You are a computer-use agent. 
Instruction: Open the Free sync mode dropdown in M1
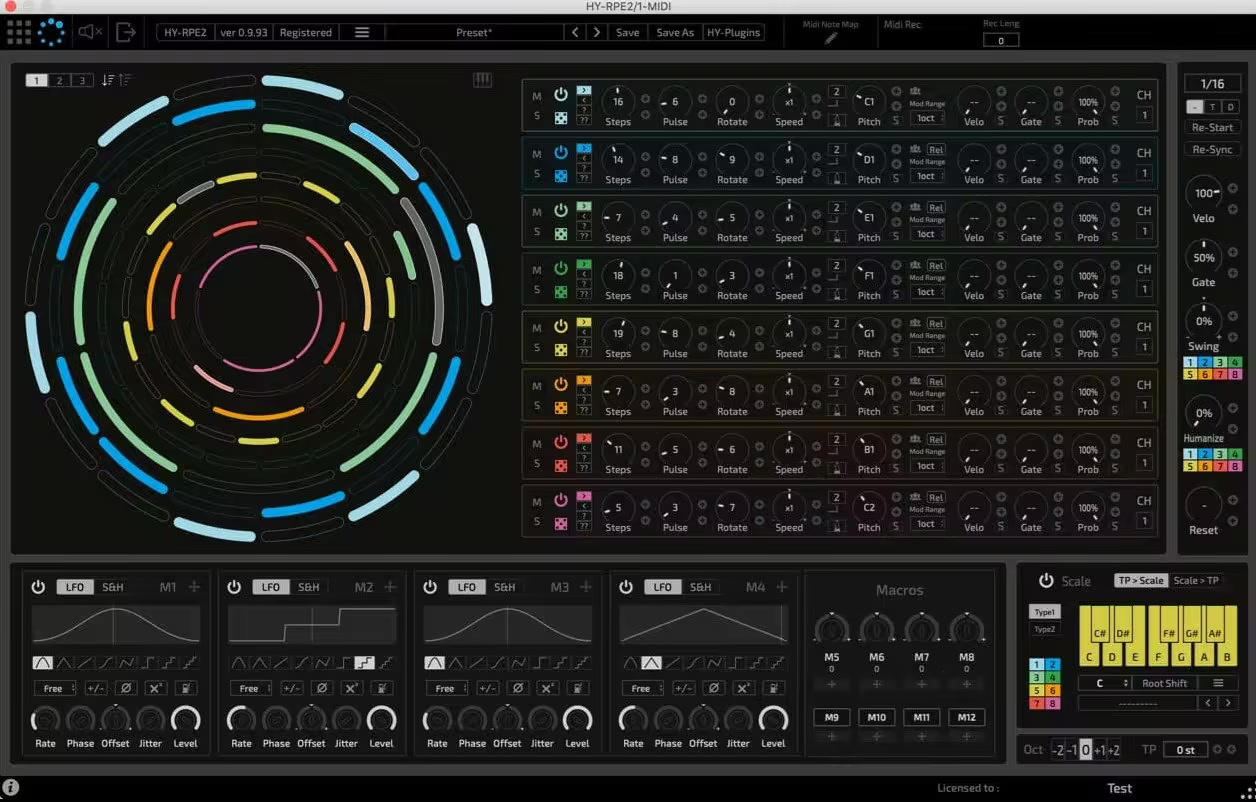54,688
